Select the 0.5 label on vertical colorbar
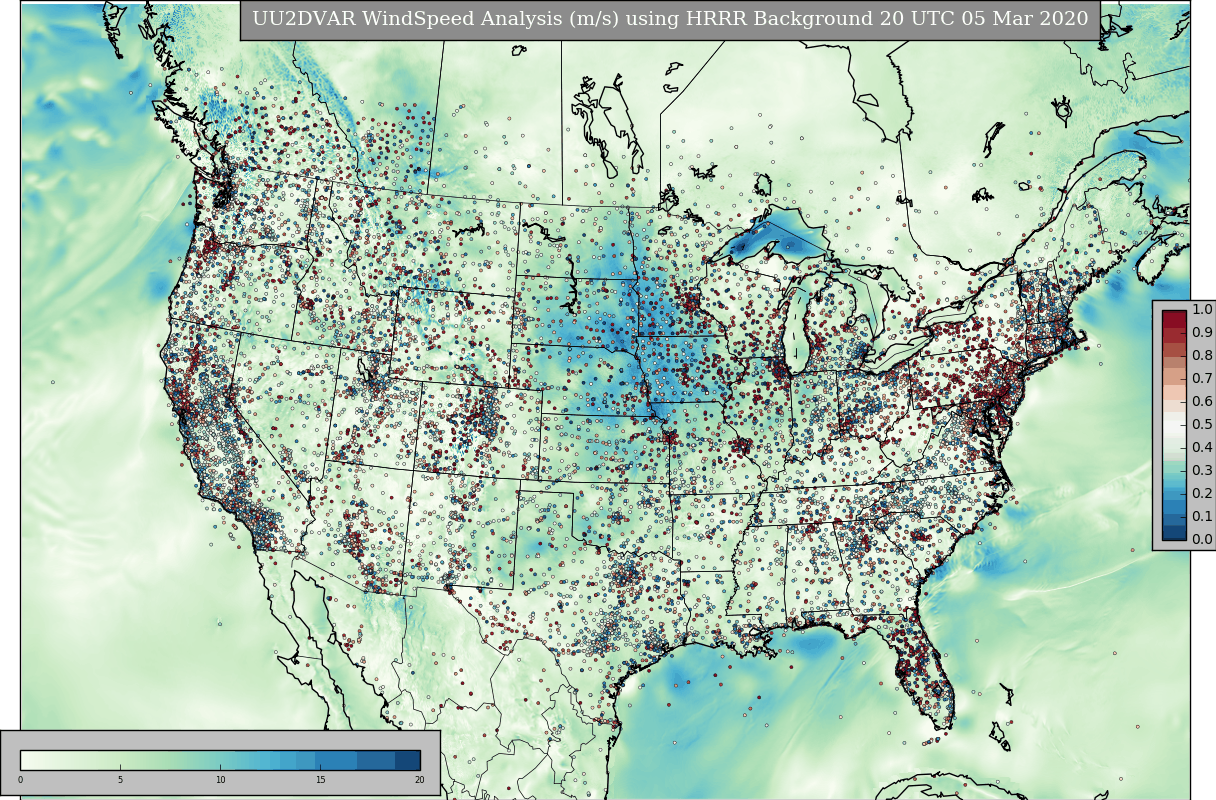The image size is (1216, 800). coord(1202,424)
